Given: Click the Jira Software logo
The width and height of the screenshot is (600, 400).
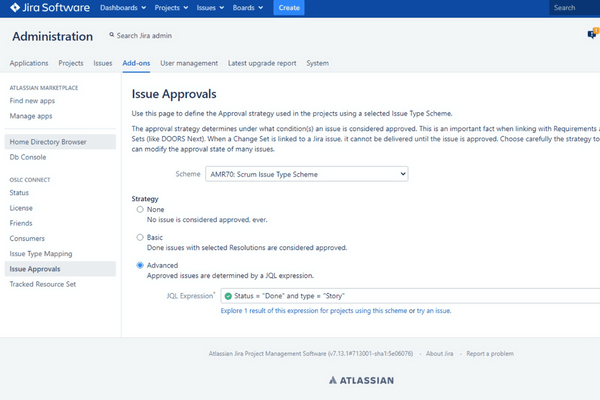Looking at the screenshot, I should tap(50, 8).
